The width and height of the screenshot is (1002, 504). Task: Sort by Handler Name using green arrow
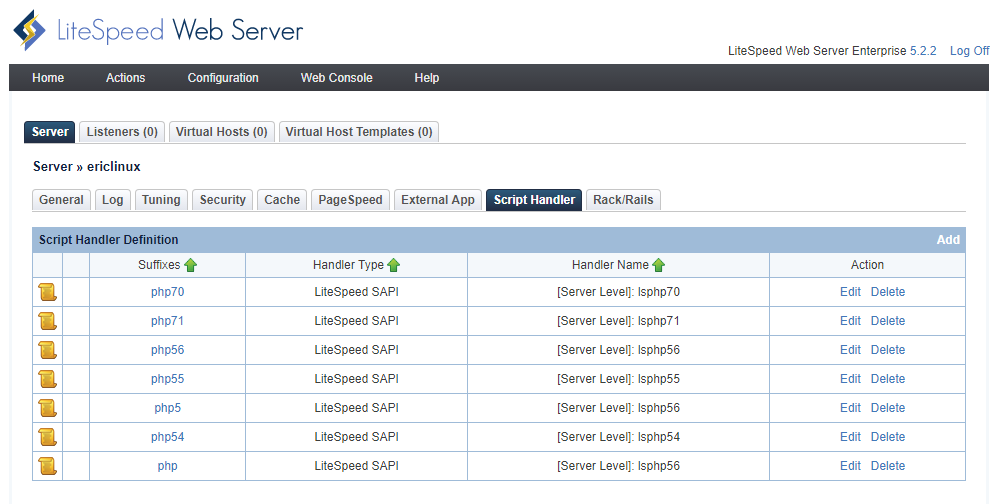point(659,265)
